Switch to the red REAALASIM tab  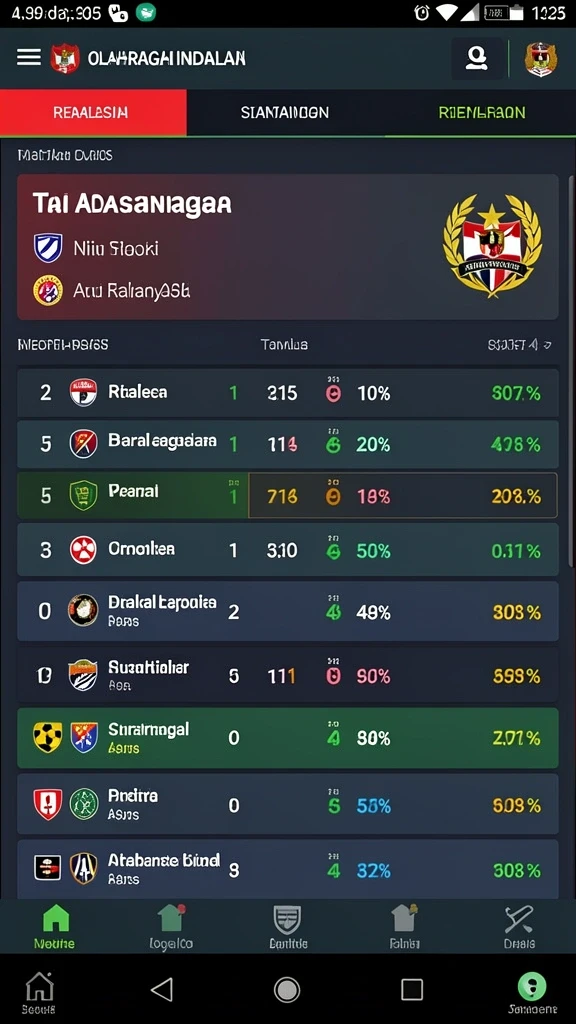click(93, 112)
